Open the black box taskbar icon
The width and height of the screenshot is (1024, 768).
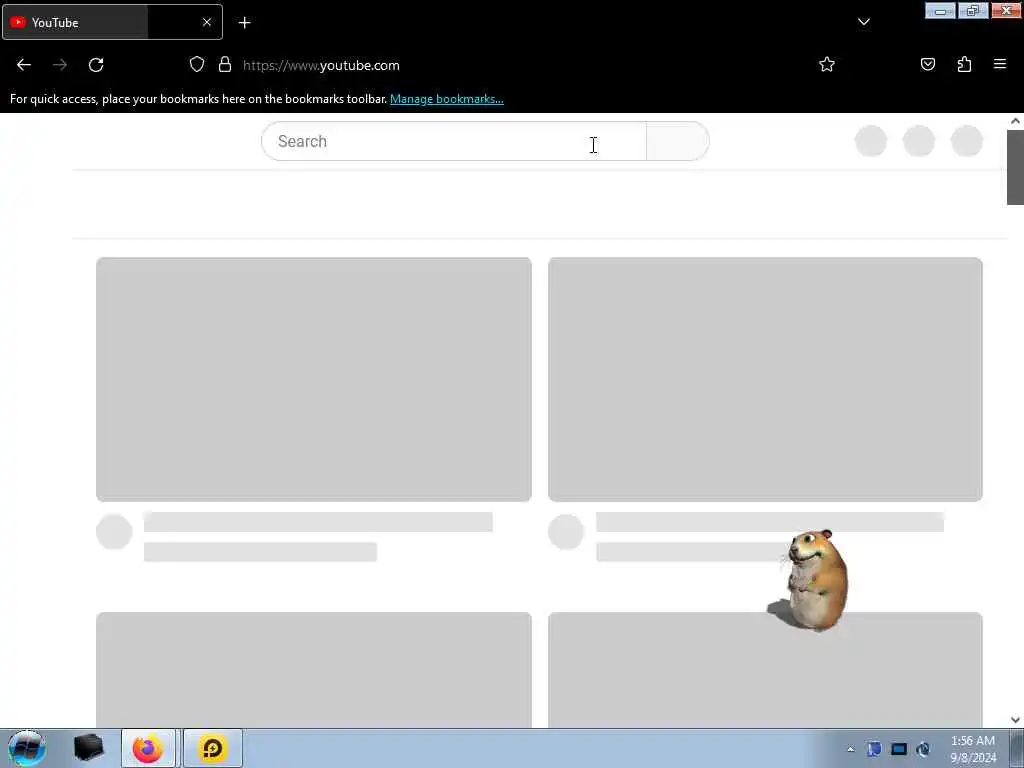pos(89,748)
